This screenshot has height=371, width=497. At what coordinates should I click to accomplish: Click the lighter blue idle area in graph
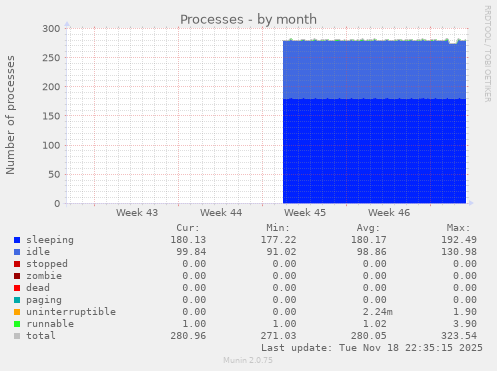pyautogui.click(x=374, y=70)
